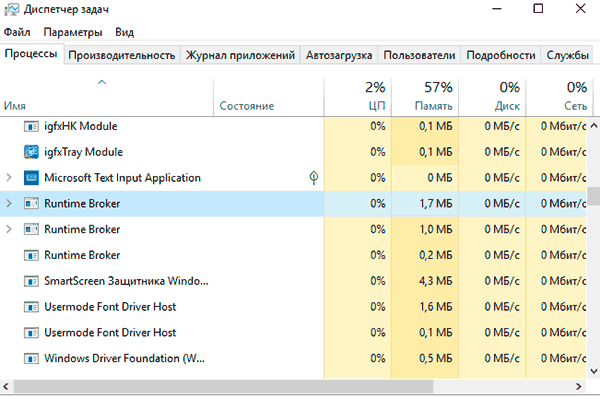Viewport: 600px width, 399px height.
Task: Close the Диспетчер задач window
Action: tap(580, 8)
